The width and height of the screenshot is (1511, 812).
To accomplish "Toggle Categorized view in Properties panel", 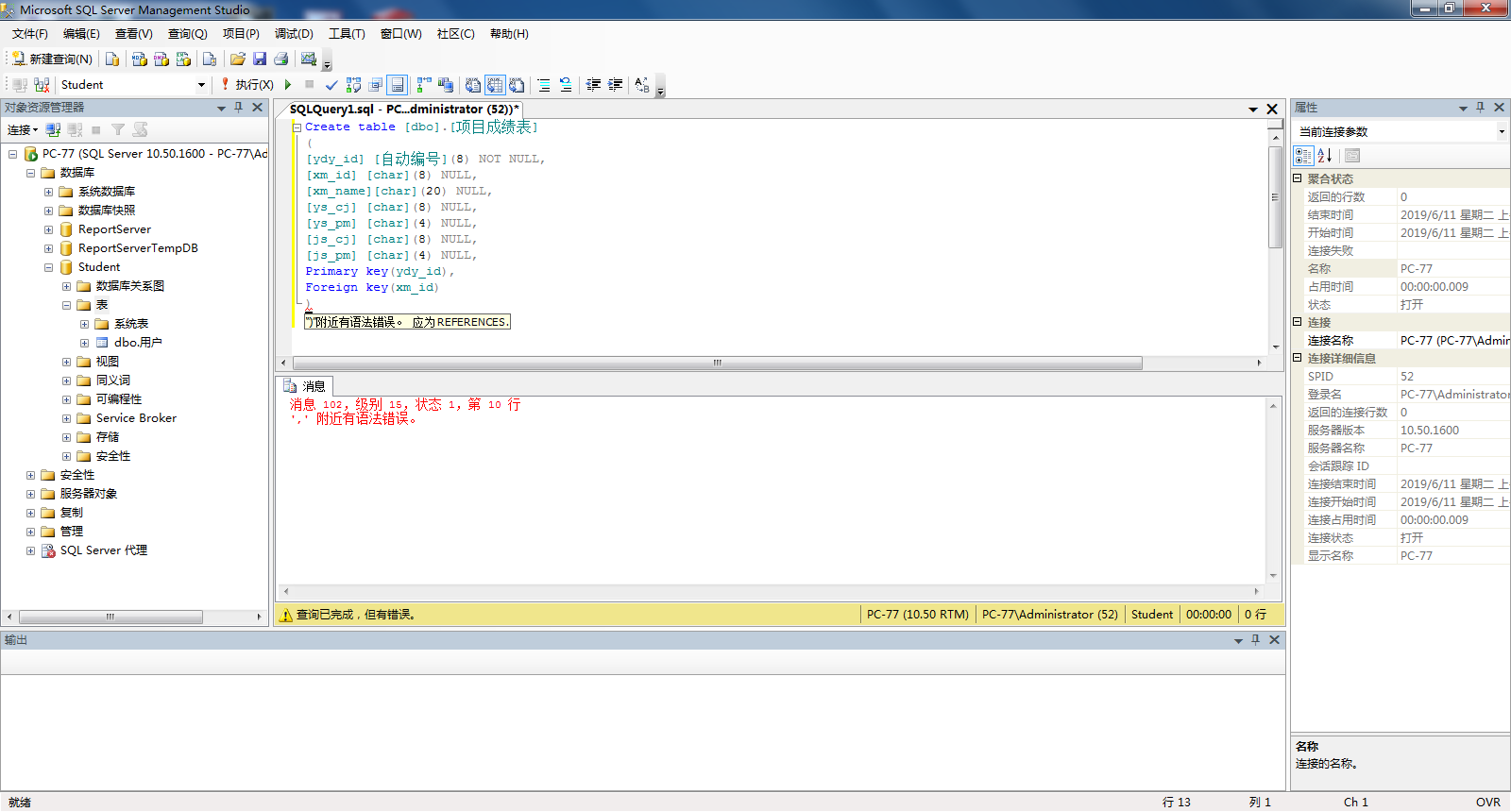I will 1303,156.
